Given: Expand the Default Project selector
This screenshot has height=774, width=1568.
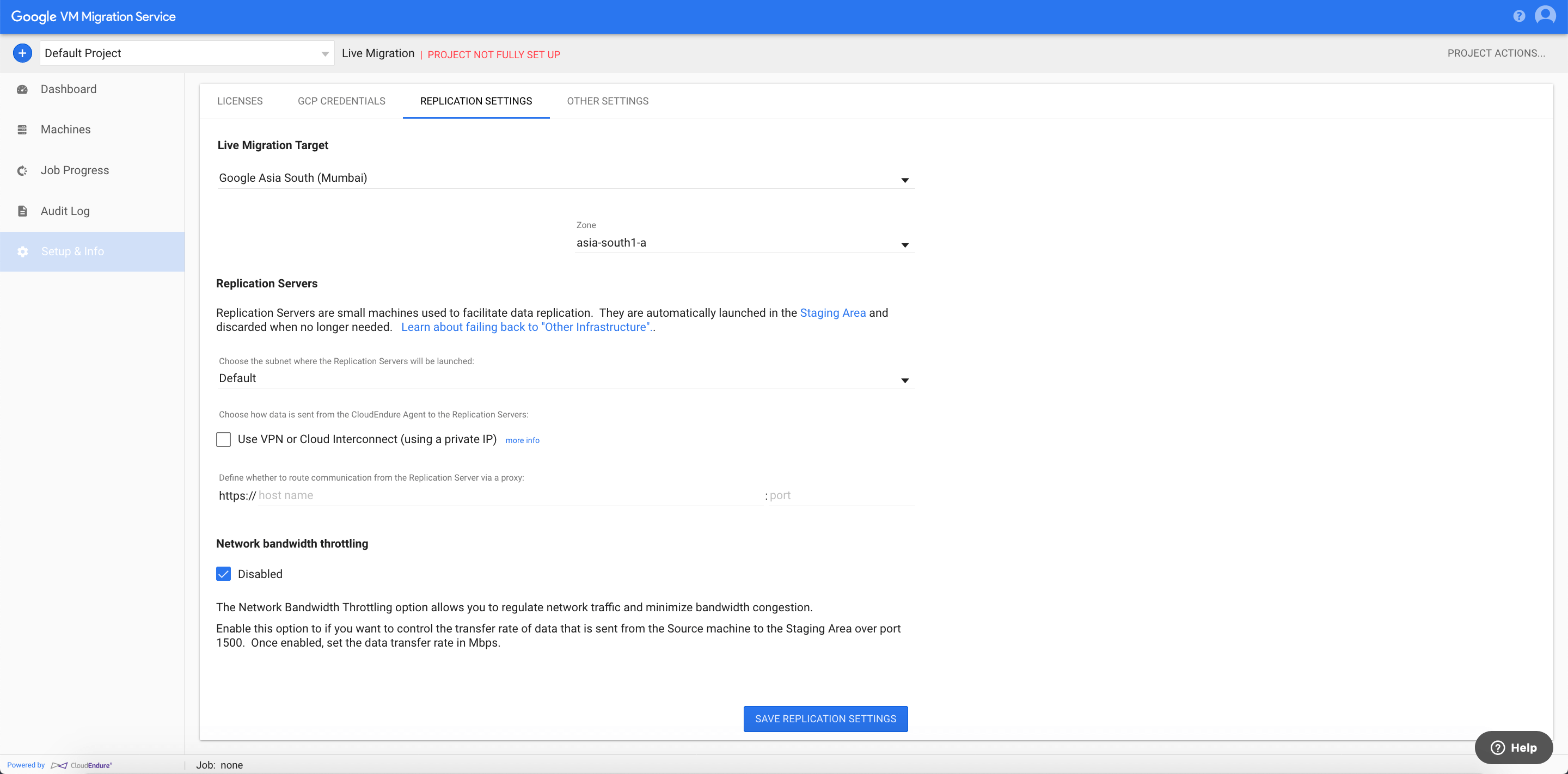Looking at the screenshot, I should [187, 53].
